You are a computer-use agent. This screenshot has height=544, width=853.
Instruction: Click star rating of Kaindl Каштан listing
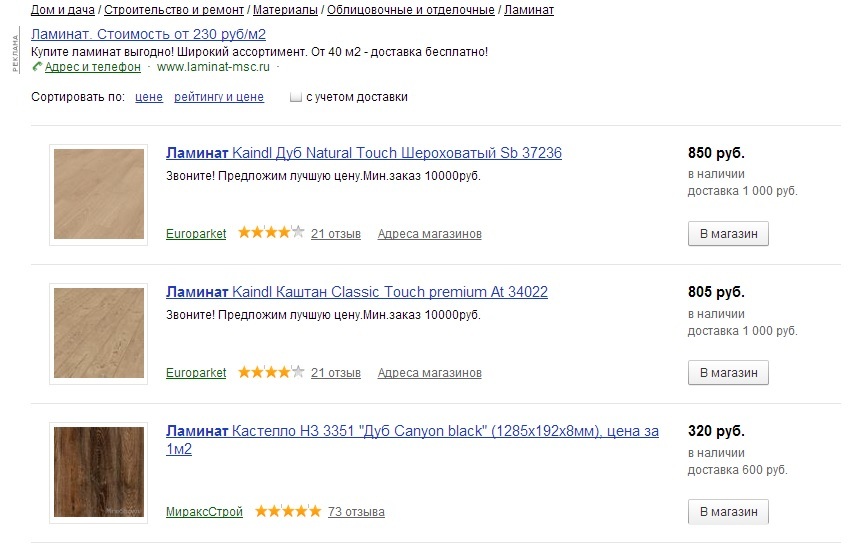[x=271, y=372]
